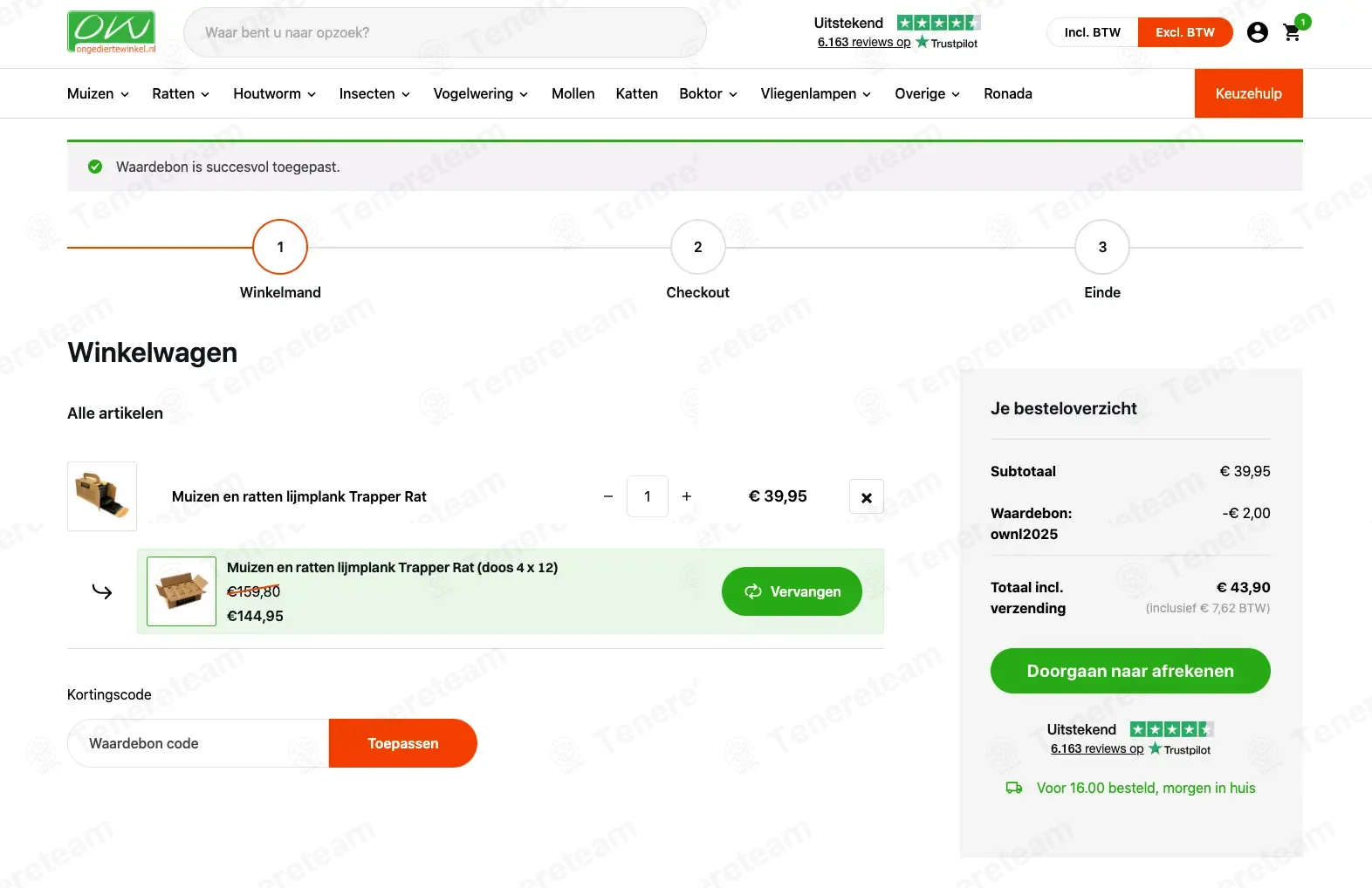Focus the search field Waar bent u naar opzoek

(445, 32)
